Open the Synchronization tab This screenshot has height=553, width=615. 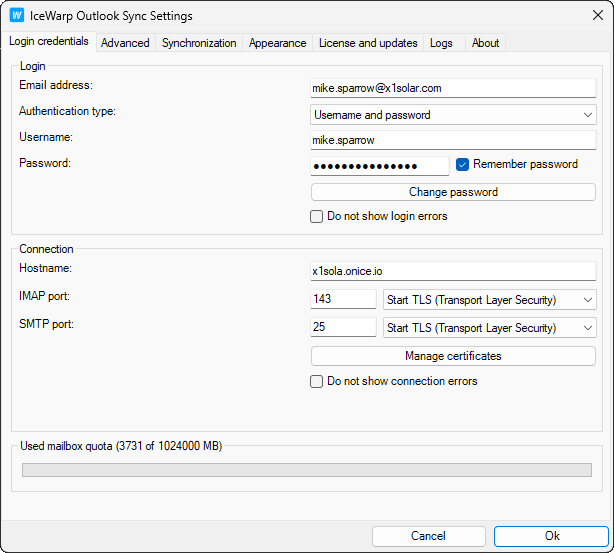coord(199,43)
